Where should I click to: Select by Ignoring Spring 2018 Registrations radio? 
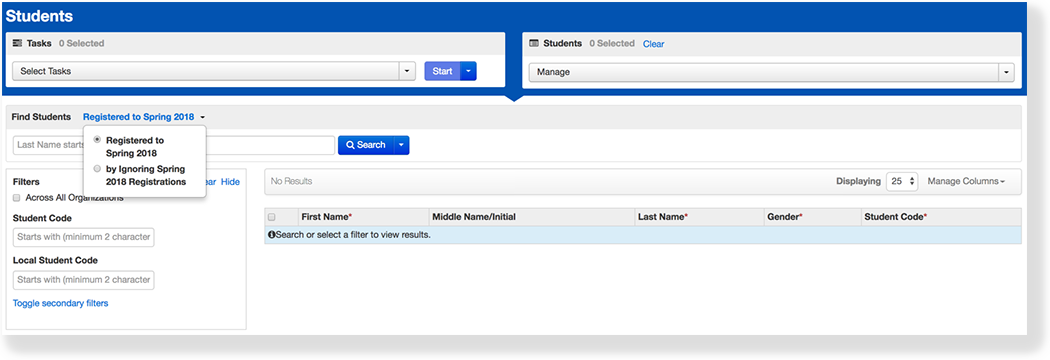click(98, 169)
